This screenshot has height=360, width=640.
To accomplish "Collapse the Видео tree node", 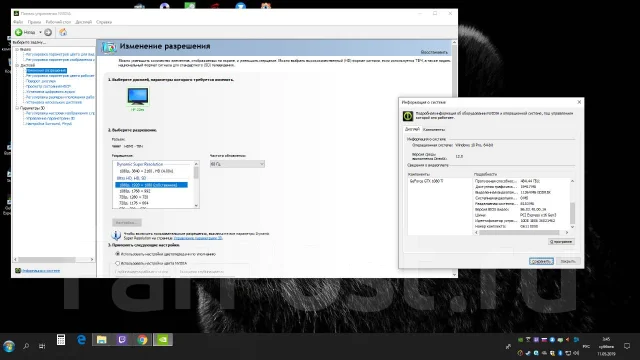I will click(x=17, y=49).
